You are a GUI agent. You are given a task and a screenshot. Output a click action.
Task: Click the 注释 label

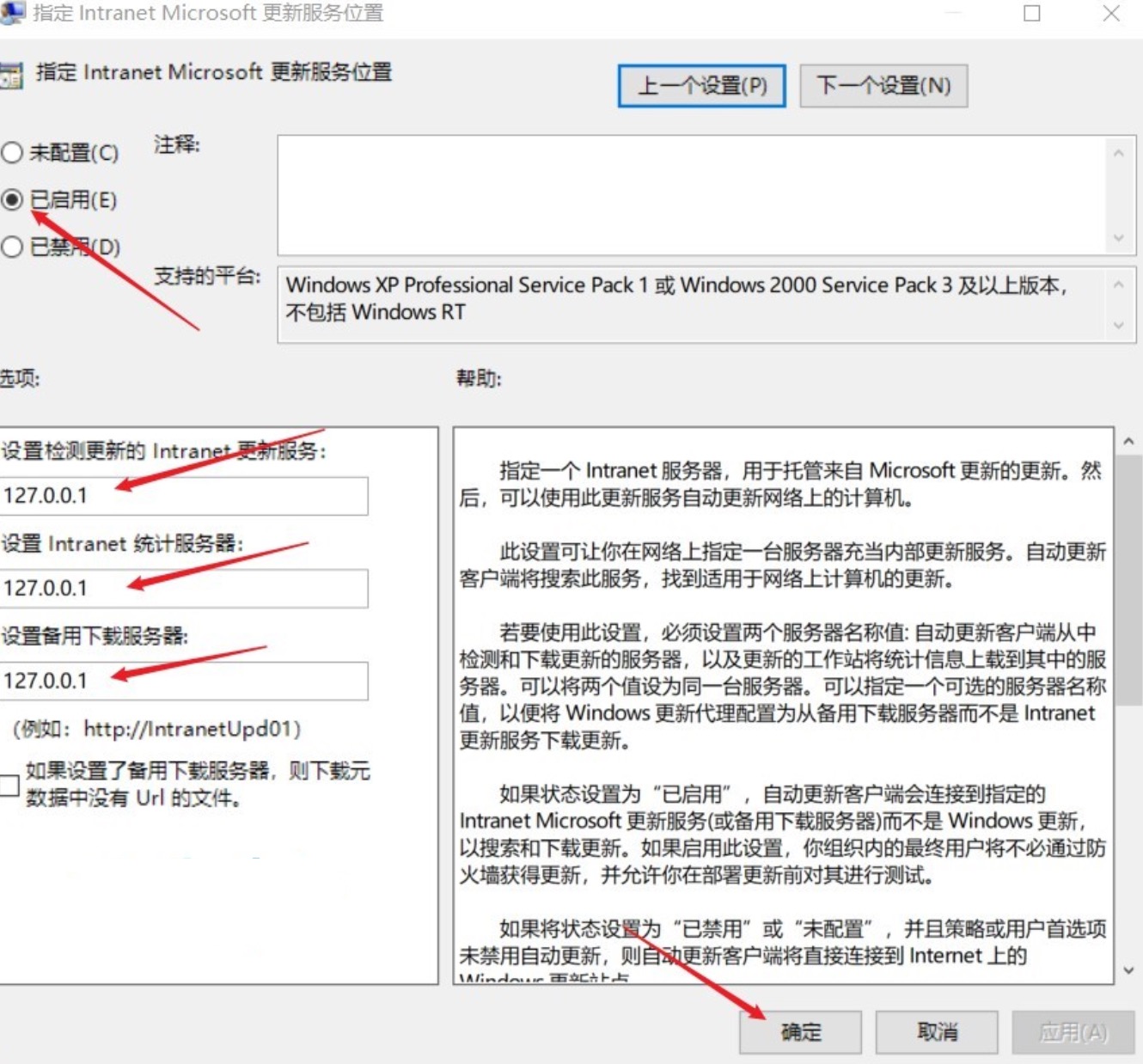pos(177,144)
